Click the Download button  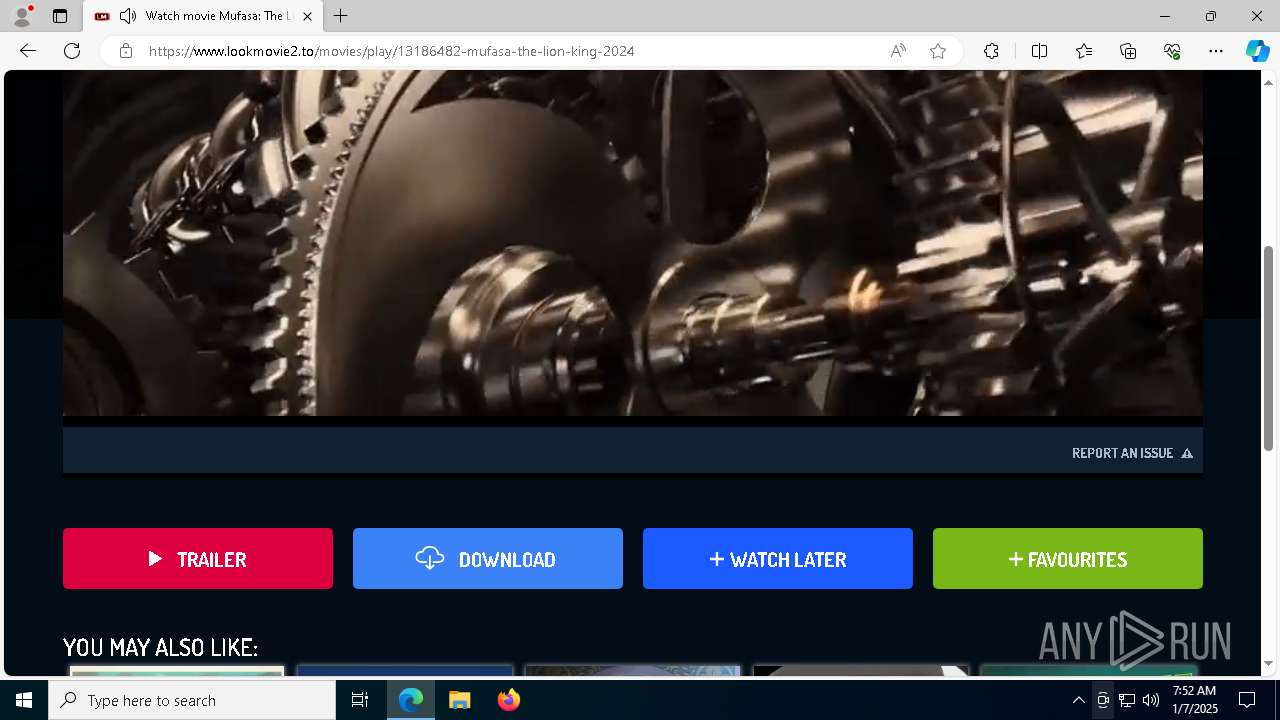pos(488,559)
